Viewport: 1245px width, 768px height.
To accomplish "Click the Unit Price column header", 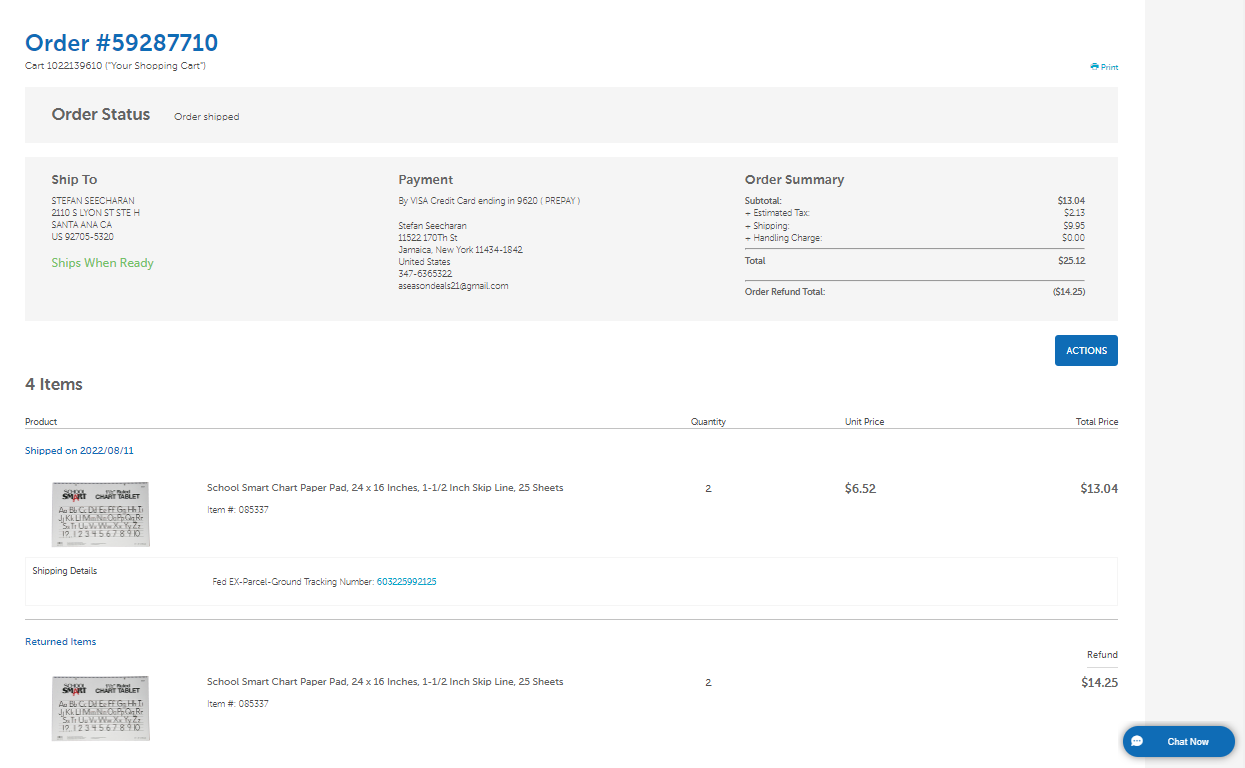I will tap(864, 422).
